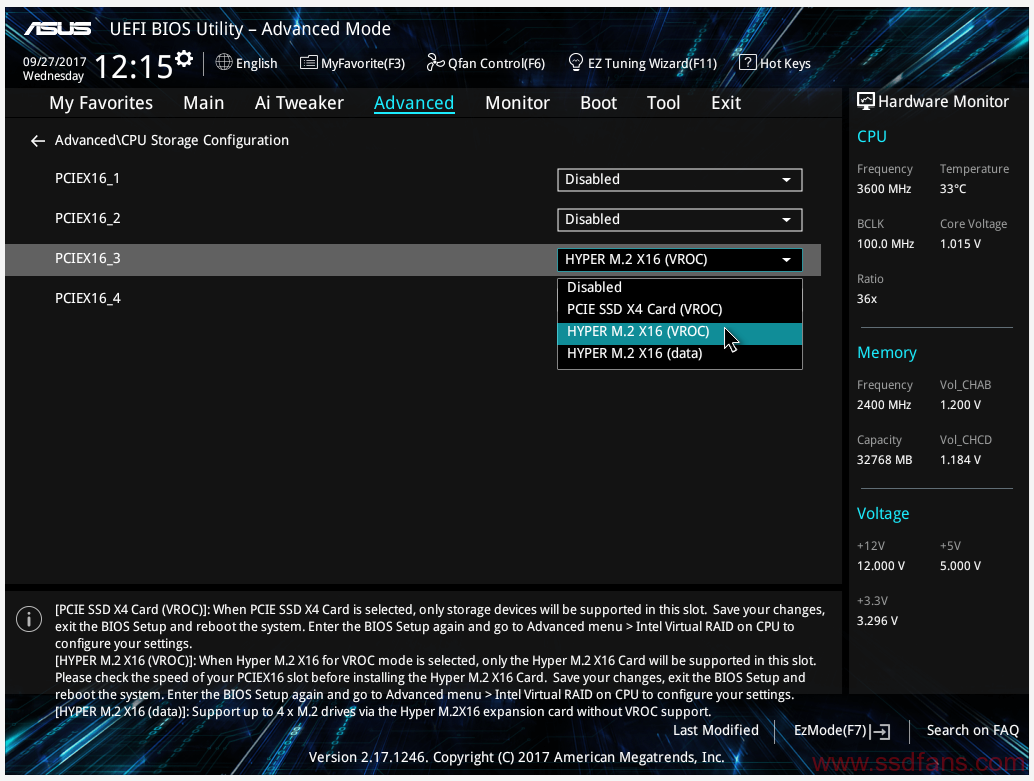The width and height of the screenshot is (1034, 781).
Task: Click the ASUS logo
Action: point(58,28)
